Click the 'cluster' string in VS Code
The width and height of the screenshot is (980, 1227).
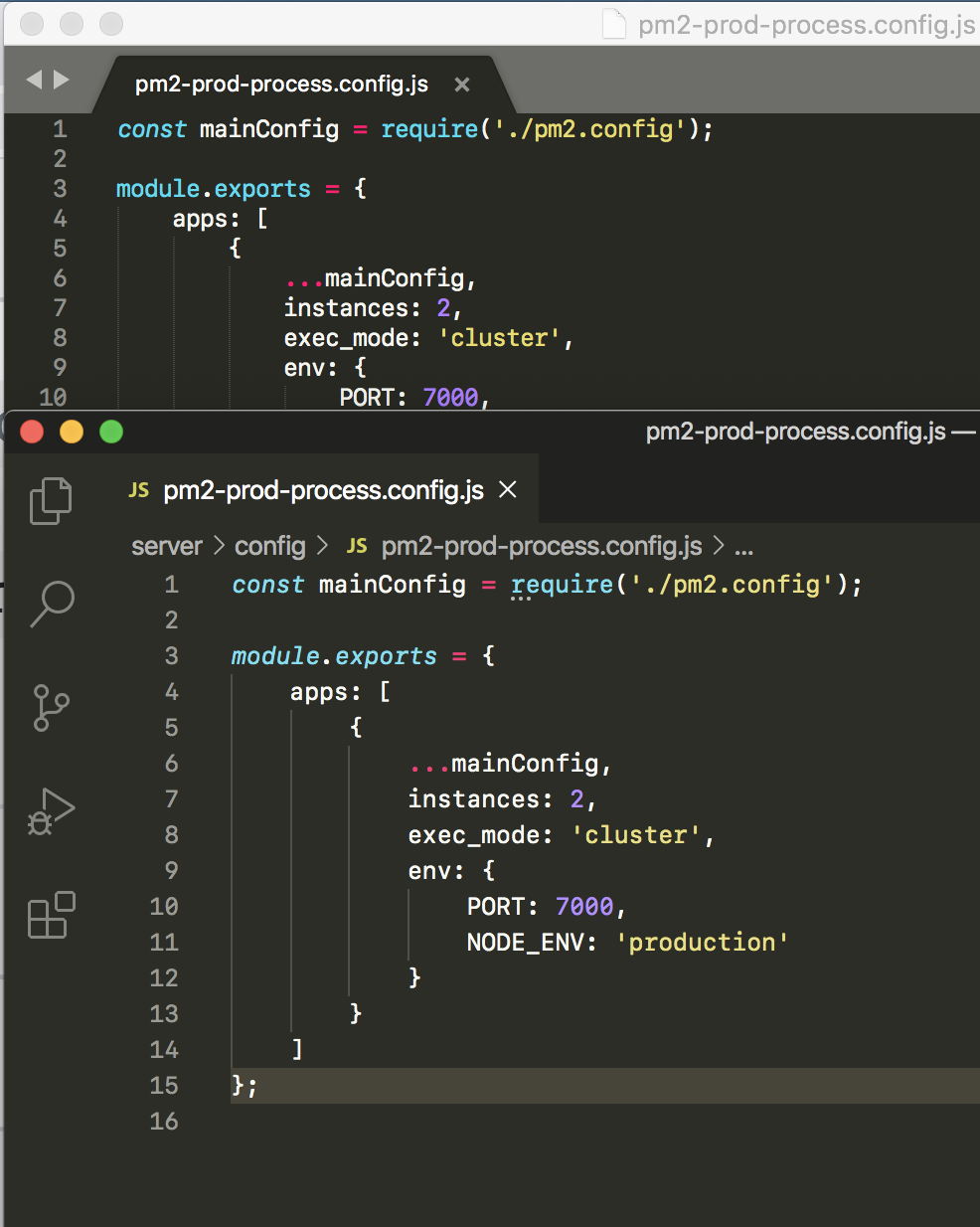click(636, 835)
